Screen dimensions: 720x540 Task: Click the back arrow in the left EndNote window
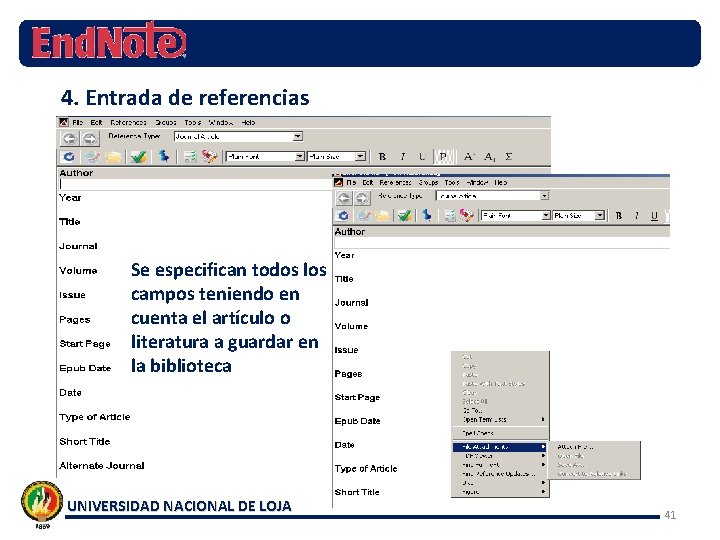pyautogui.click(x=69, y=138)
